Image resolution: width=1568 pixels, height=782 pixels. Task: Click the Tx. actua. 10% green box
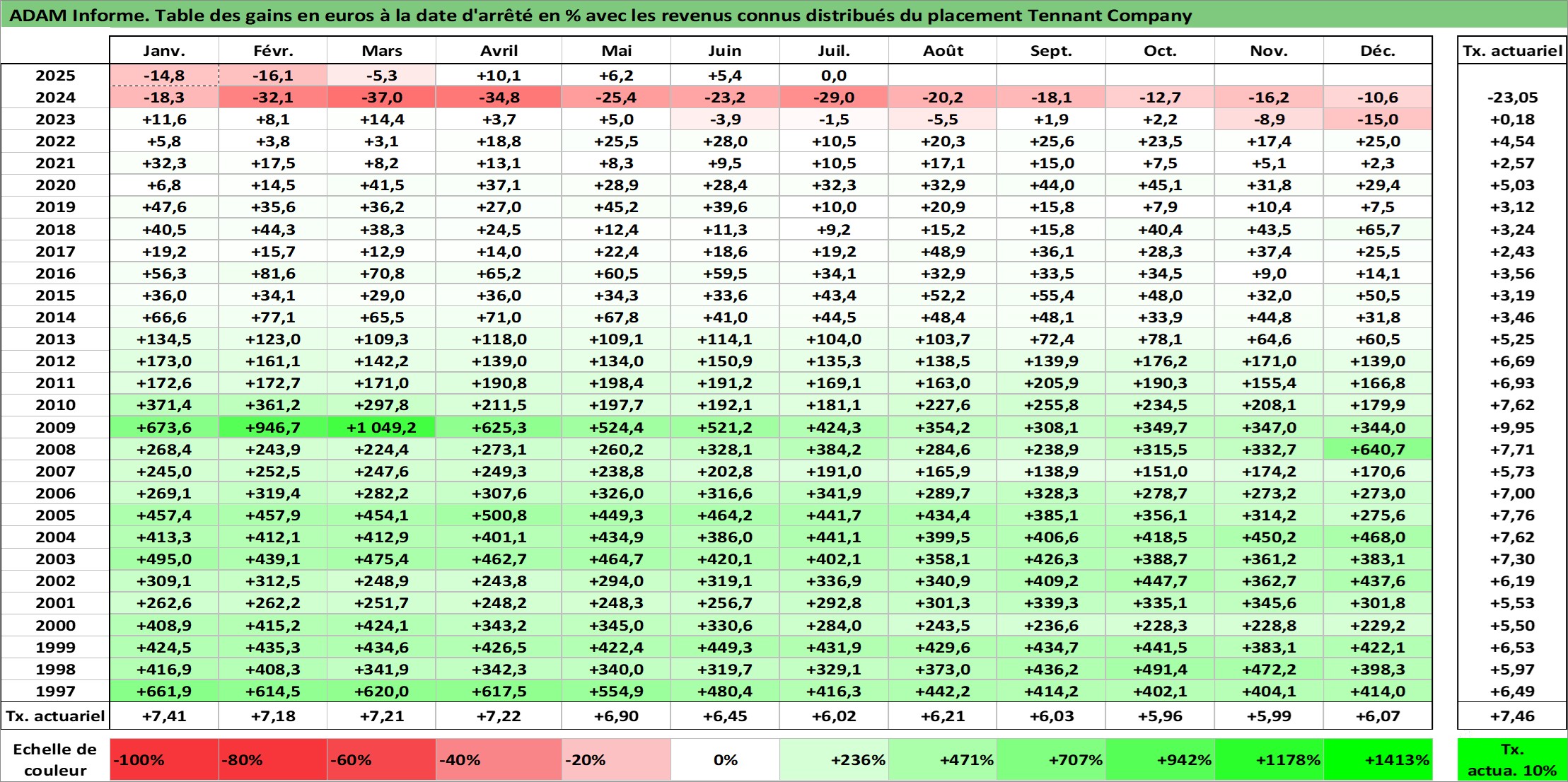(x=1512, y=760)
